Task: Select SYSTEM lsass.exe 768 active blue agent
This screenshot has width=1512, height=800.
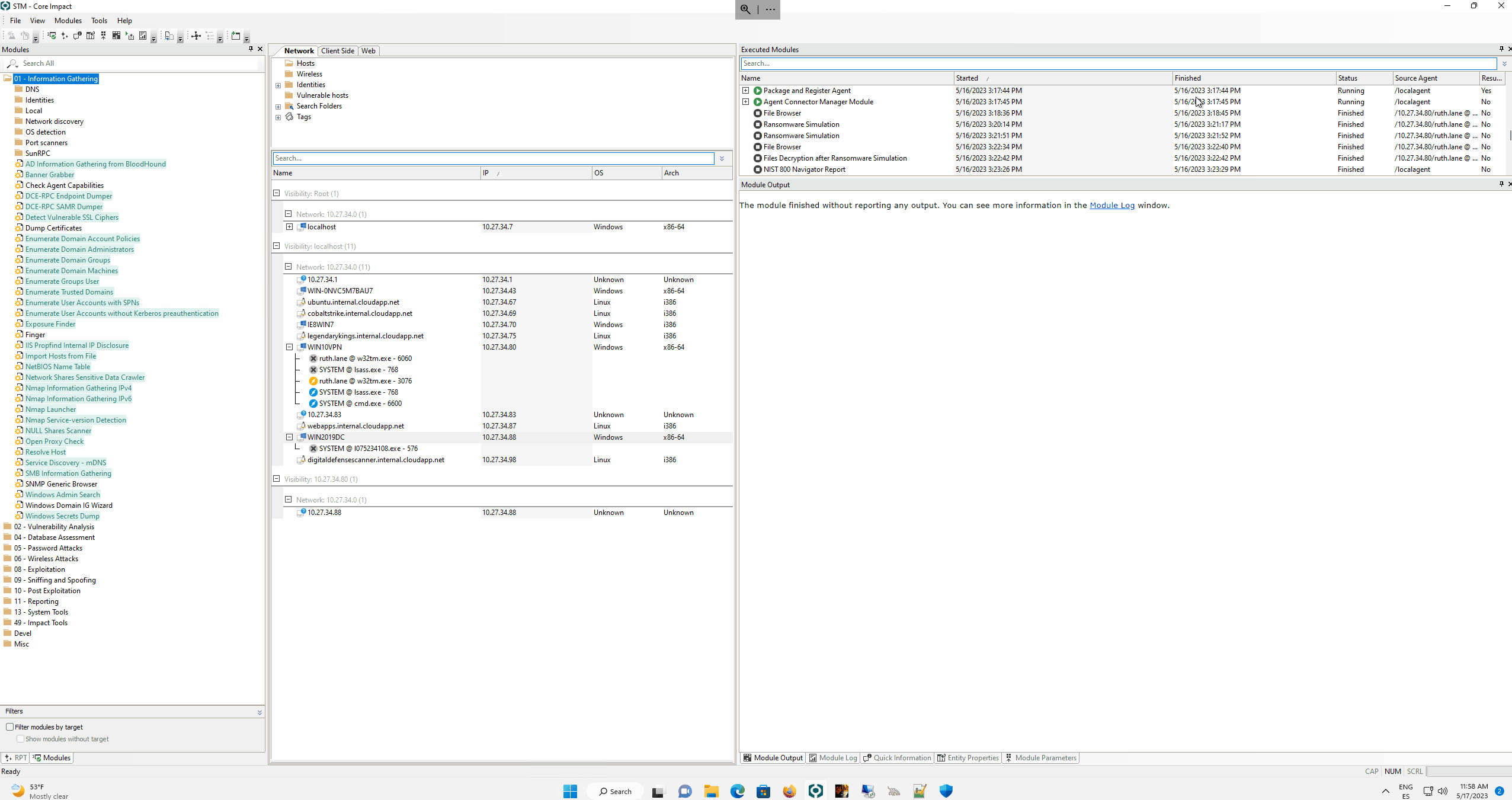Action: point(358,392)
